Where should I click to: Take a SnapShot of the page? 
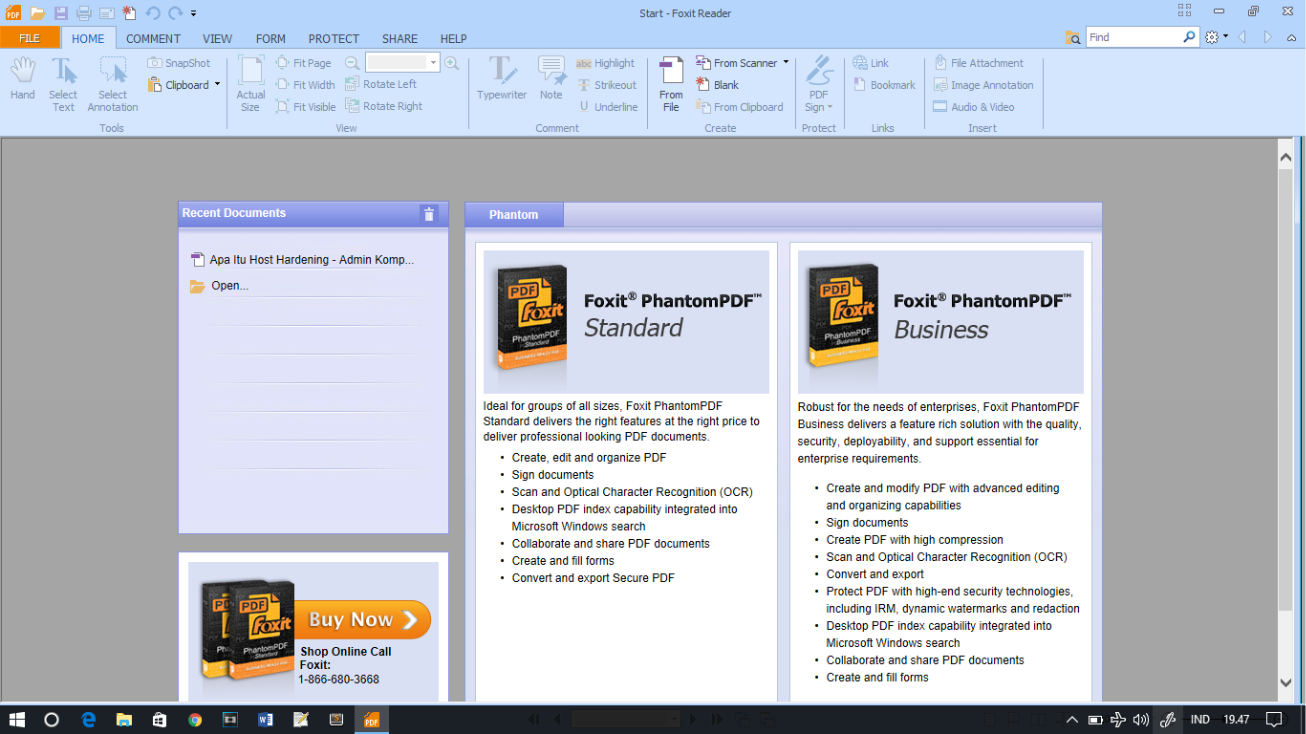[x=179, y=63]
